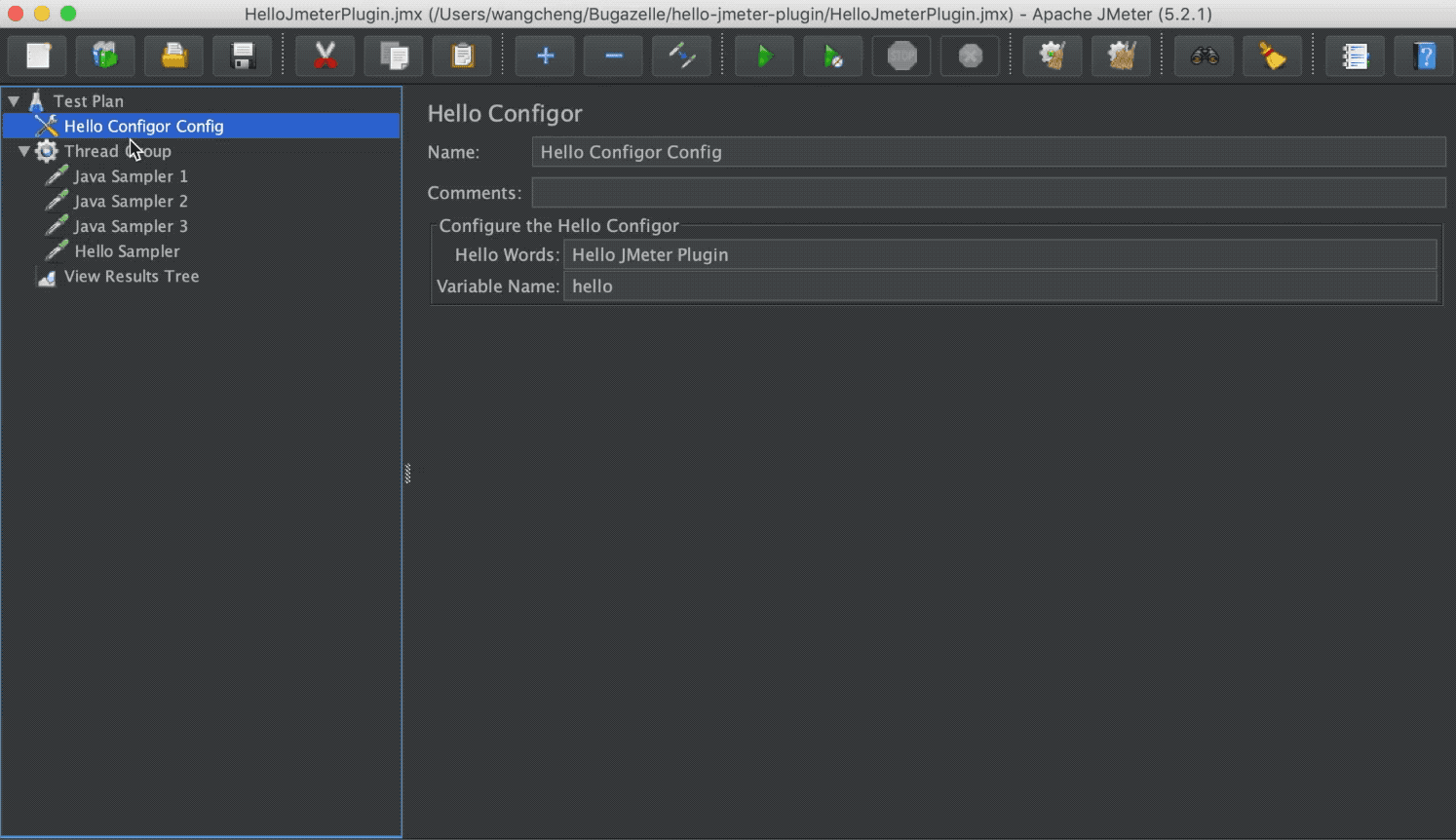1456x840 pixels.
Task: Click the Shutdown test icon
Action: point(970,56)
